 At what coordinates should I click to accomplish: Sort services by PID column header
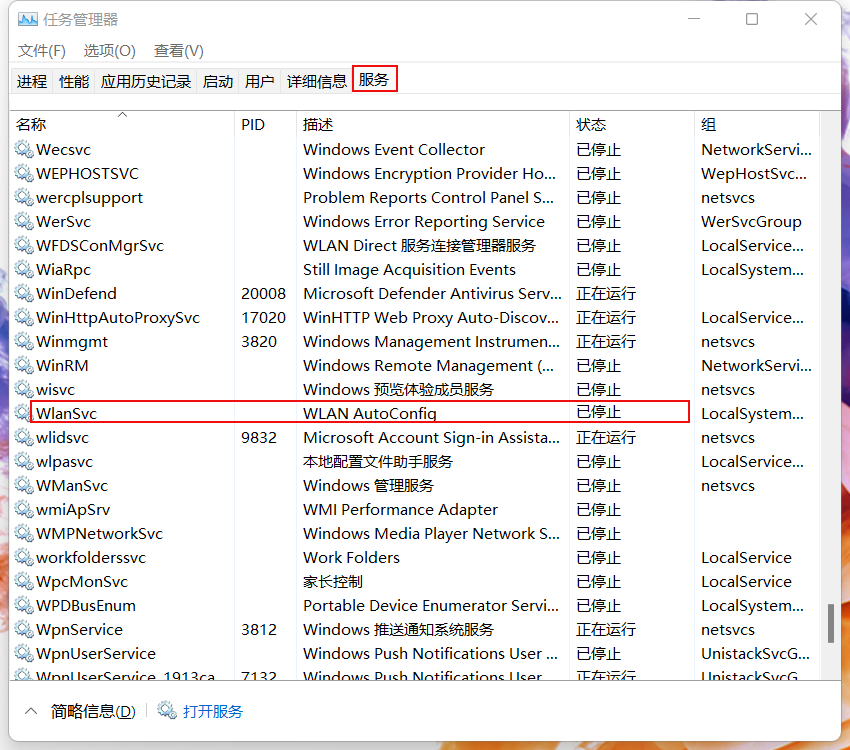[x=253, y=125]
